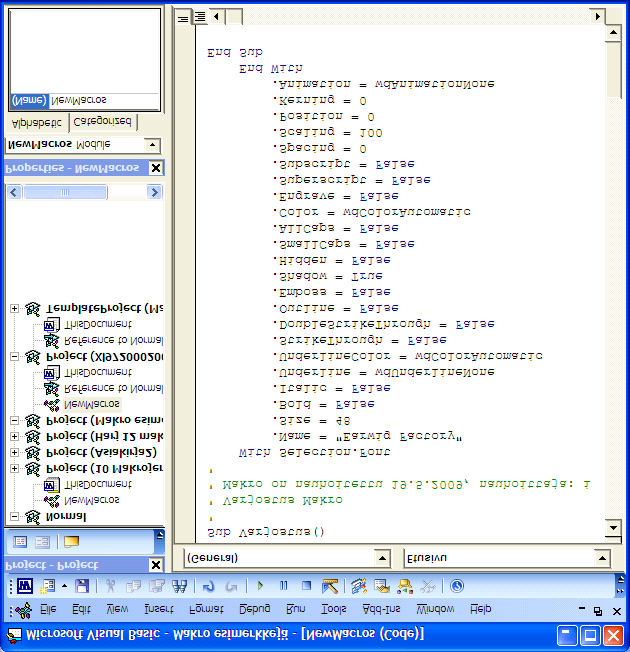
Task: Open the Add-Ins menu
Action: click(x=381, y=610)
